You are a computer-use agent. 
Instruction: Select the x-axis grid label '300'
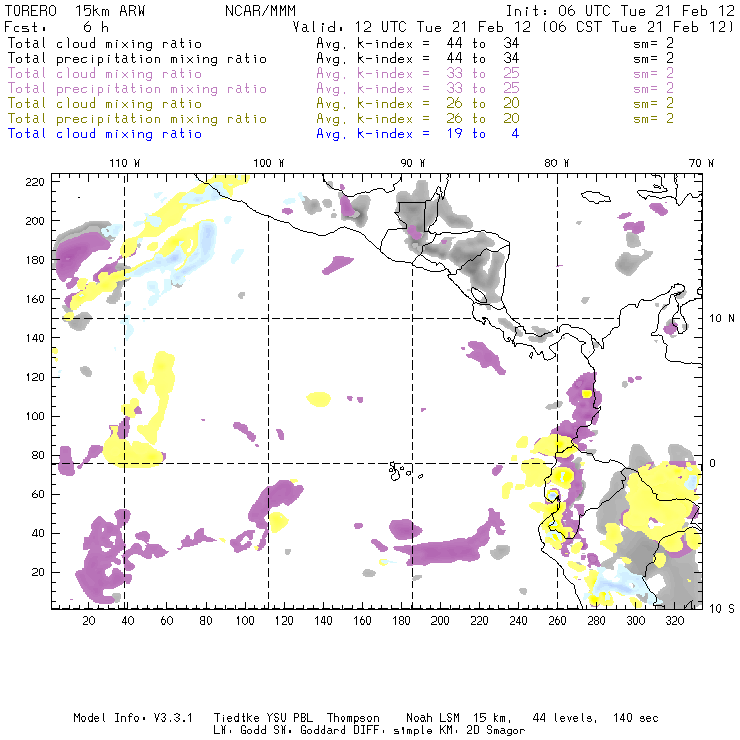pos(635,621)
